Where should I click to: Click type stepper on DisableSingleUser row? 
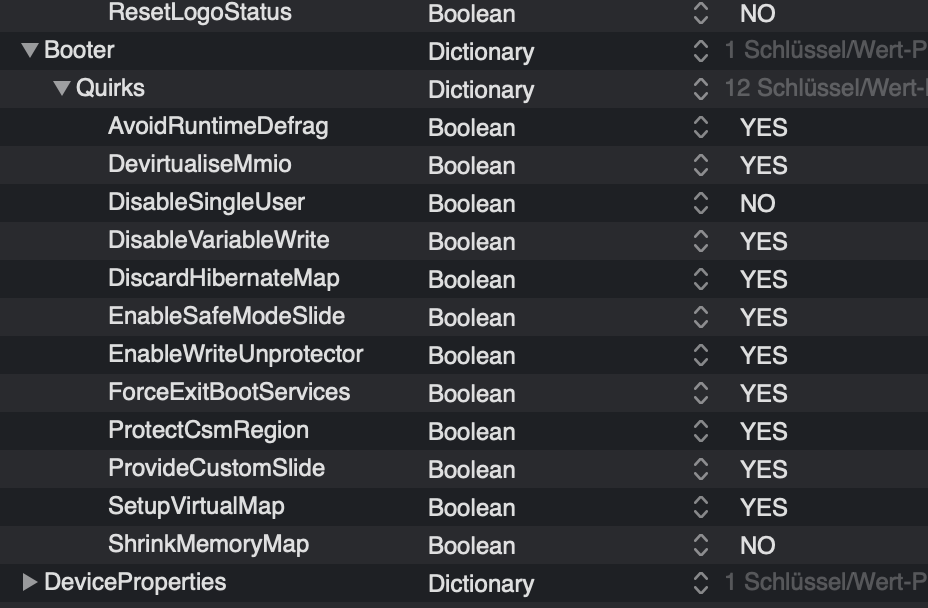(700, 204)
